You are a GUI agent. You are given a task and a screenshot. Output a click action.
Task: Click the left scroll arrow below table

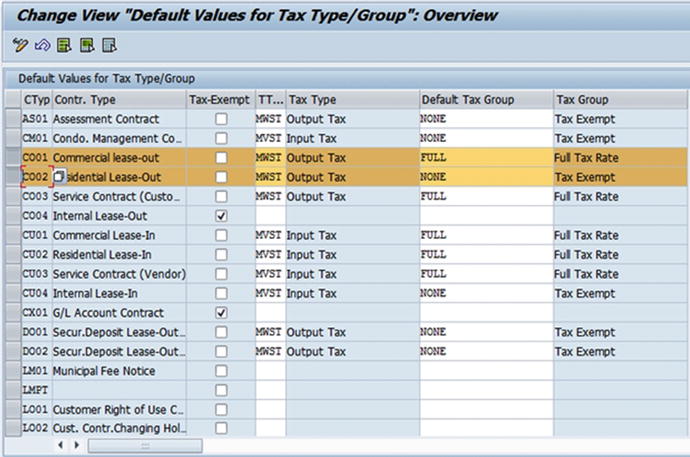point(60,445)
